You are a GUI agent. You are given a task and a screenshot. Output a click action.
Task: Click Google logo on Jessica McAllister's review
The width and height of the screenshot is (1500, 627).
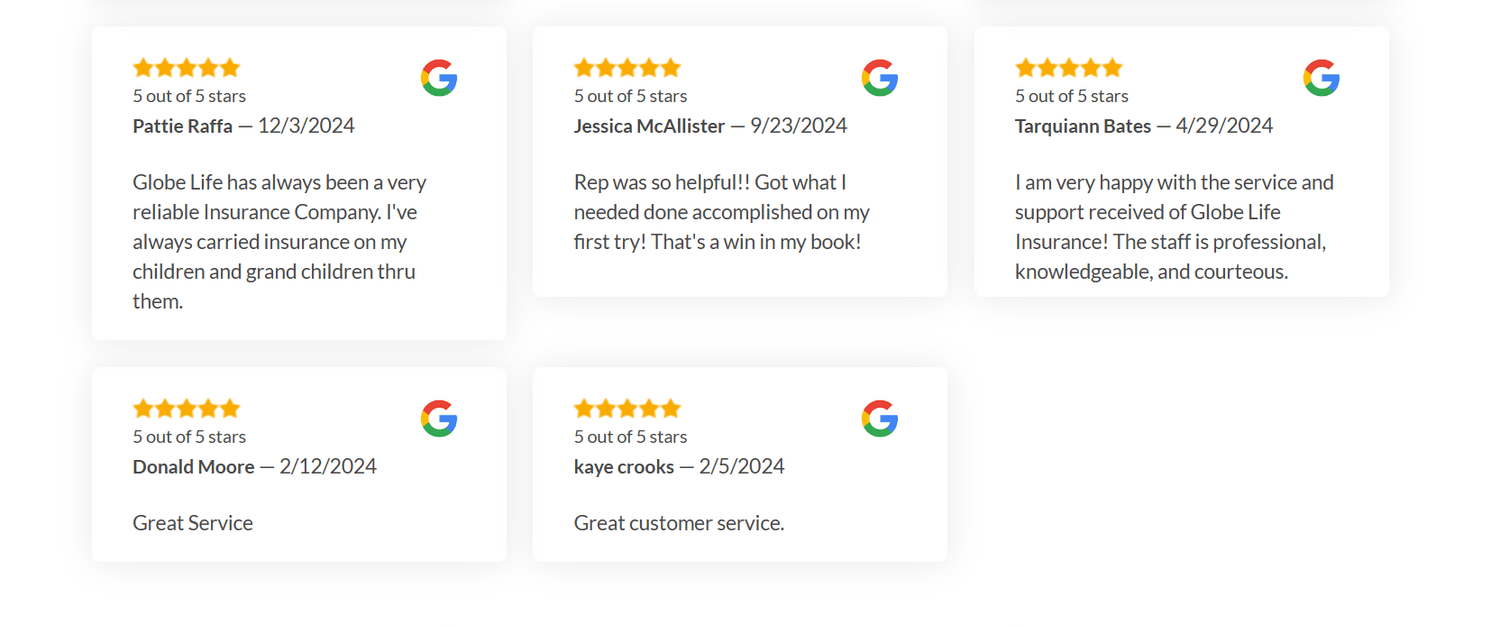point(880,78)
